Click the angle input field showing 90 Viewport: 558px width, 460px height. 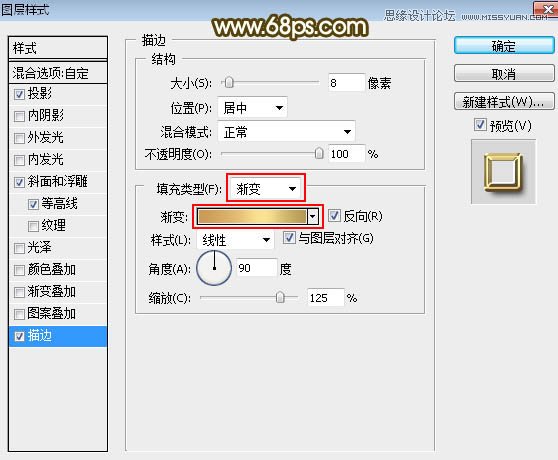click(x=257, y=268)
